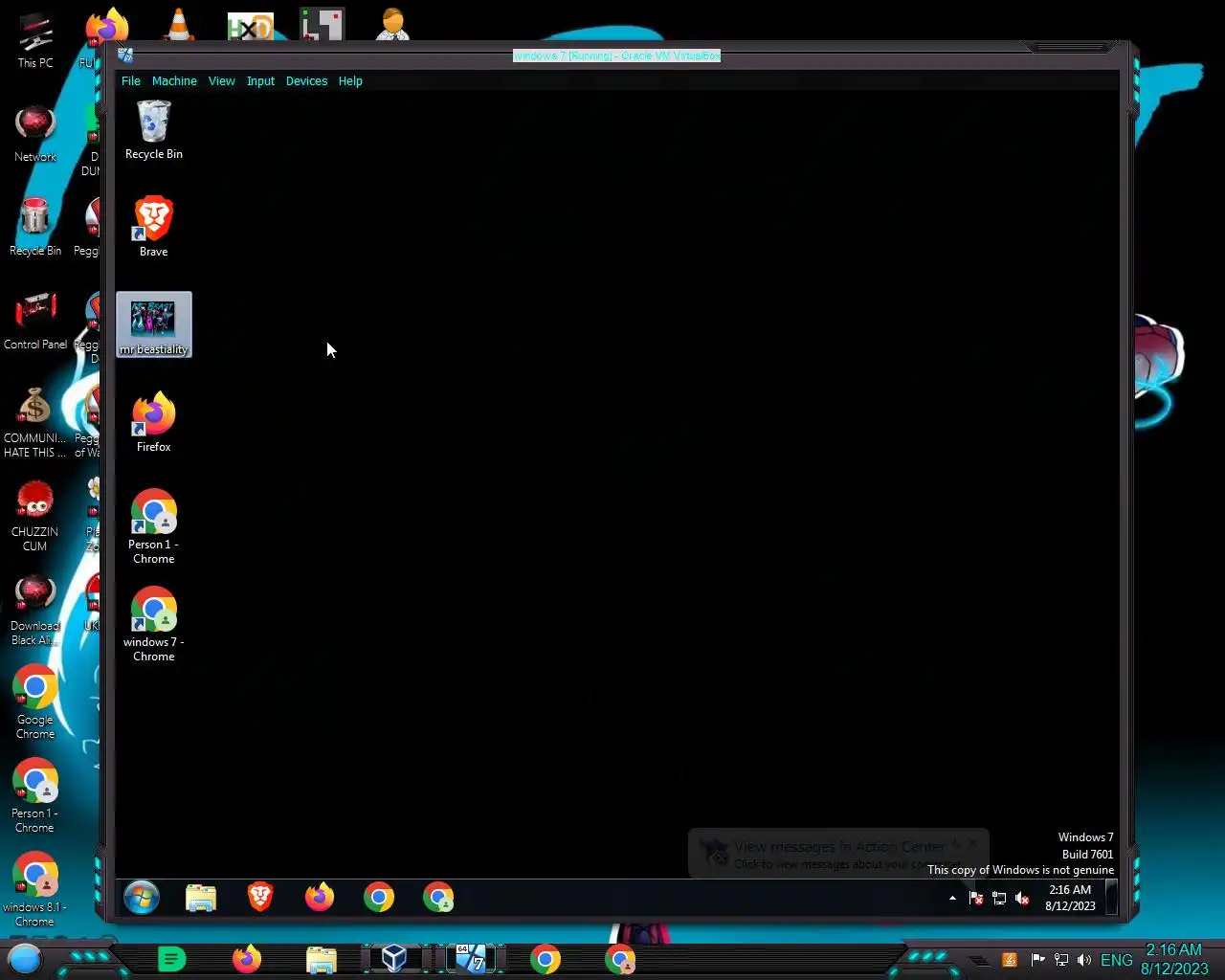Open host clock showing 2:16 AM
Screen dimensions: 1225x980
click(1174, 959)
